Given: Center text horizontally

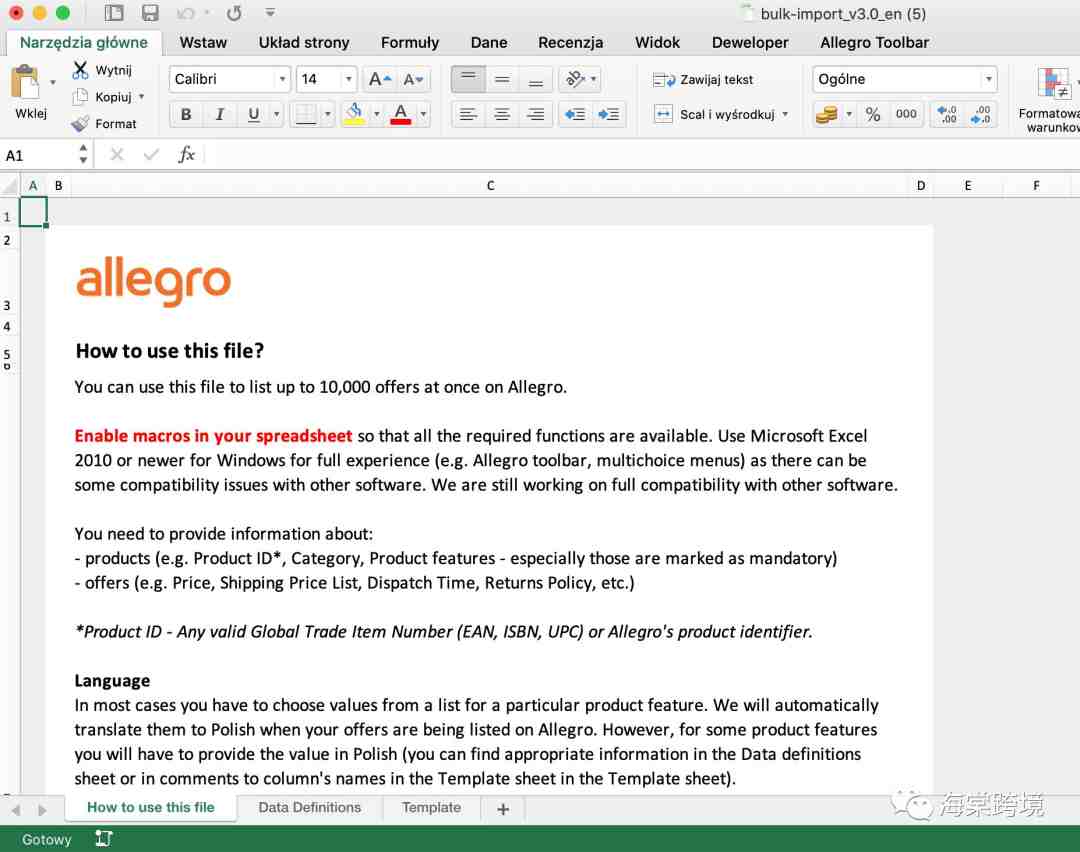Looking at the screenshot, I should (x=502, y=114).
